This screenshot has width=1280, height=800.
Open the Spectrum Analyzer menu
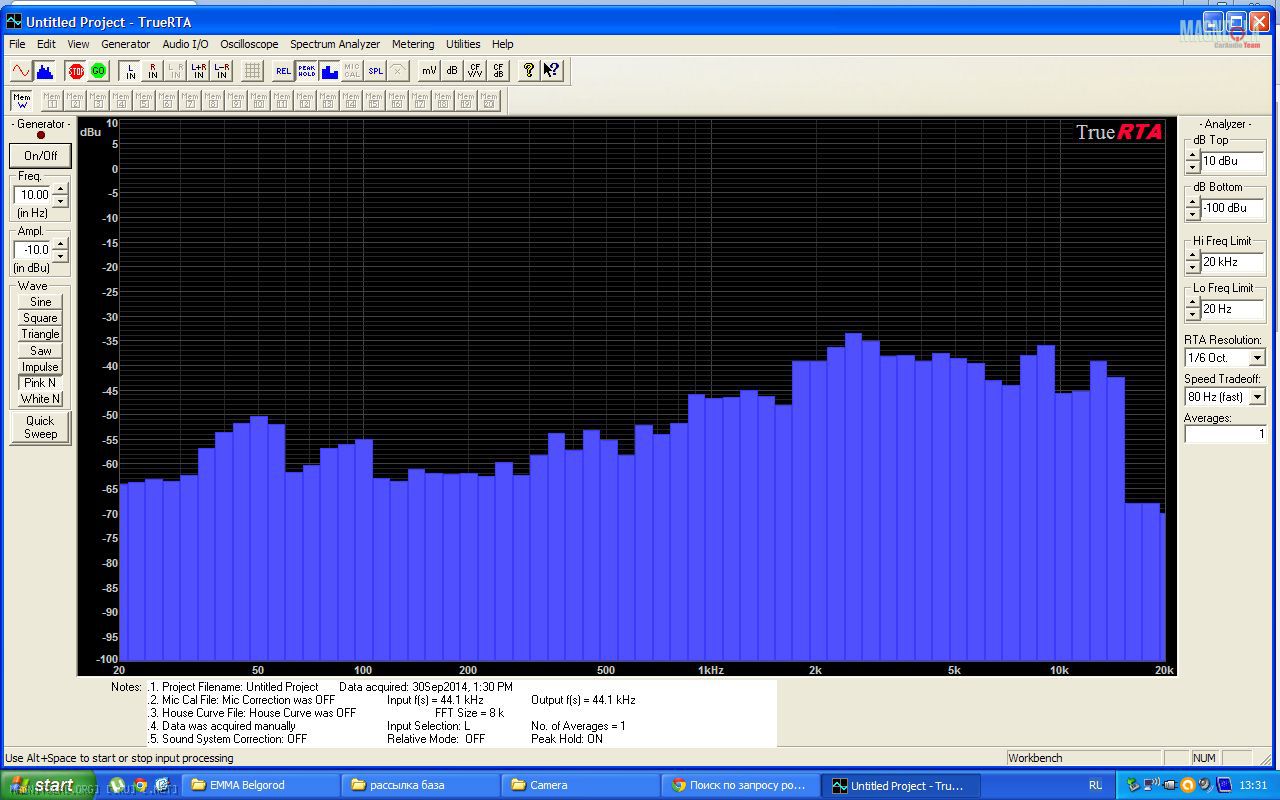coord(335,44)
